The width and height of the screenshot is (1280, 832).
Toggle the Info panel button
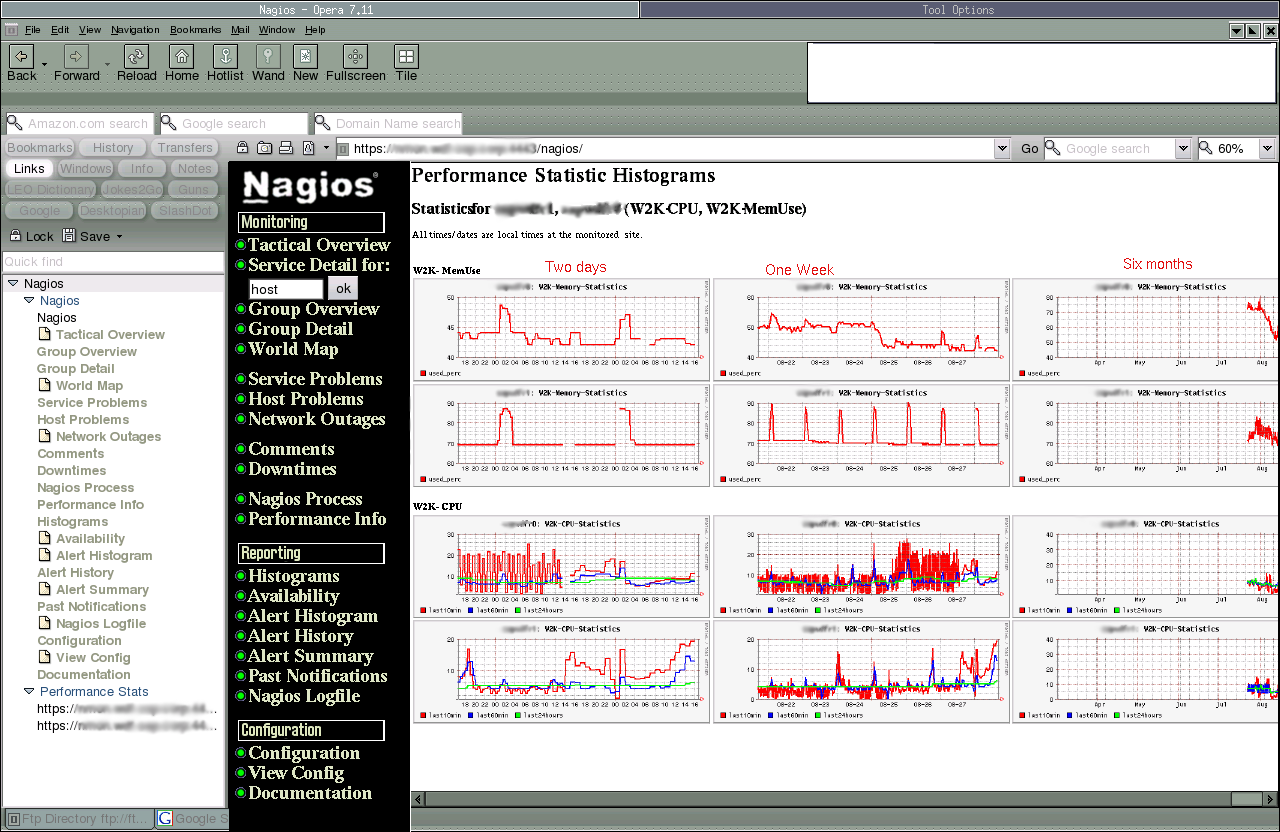(x=142, y=168)
